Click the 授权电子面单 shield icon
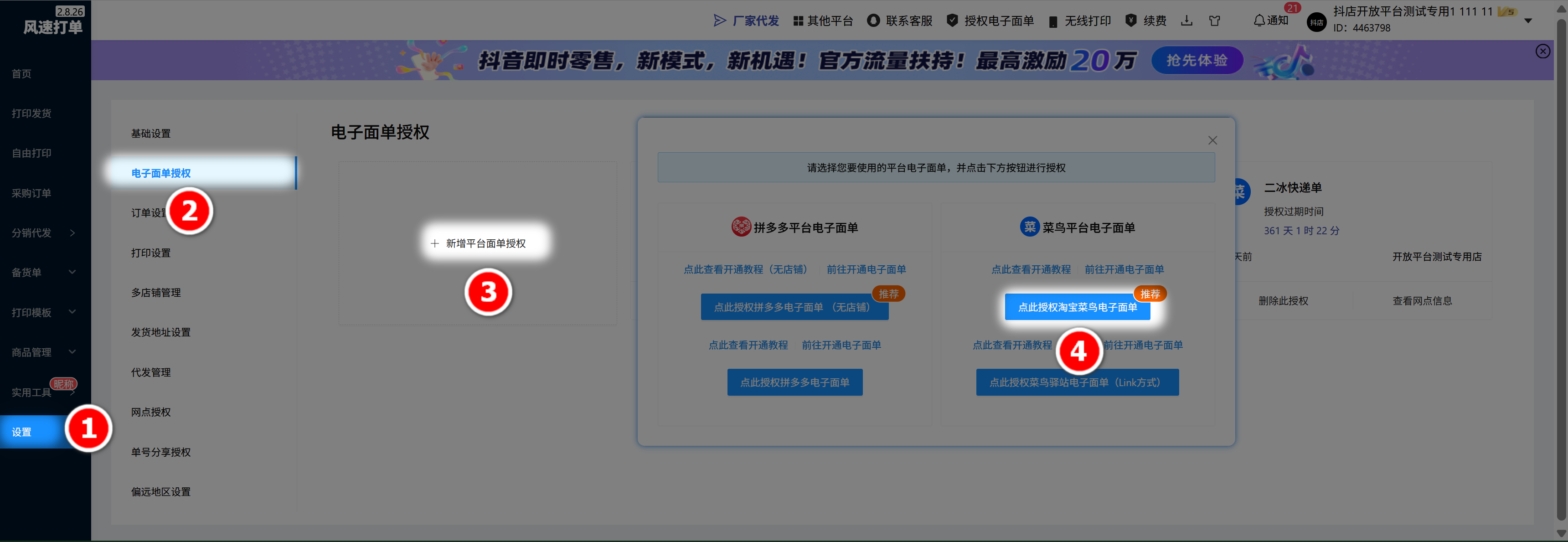Screen dimensions: 1568x542 pyautogui.click(x=952, y=21)
